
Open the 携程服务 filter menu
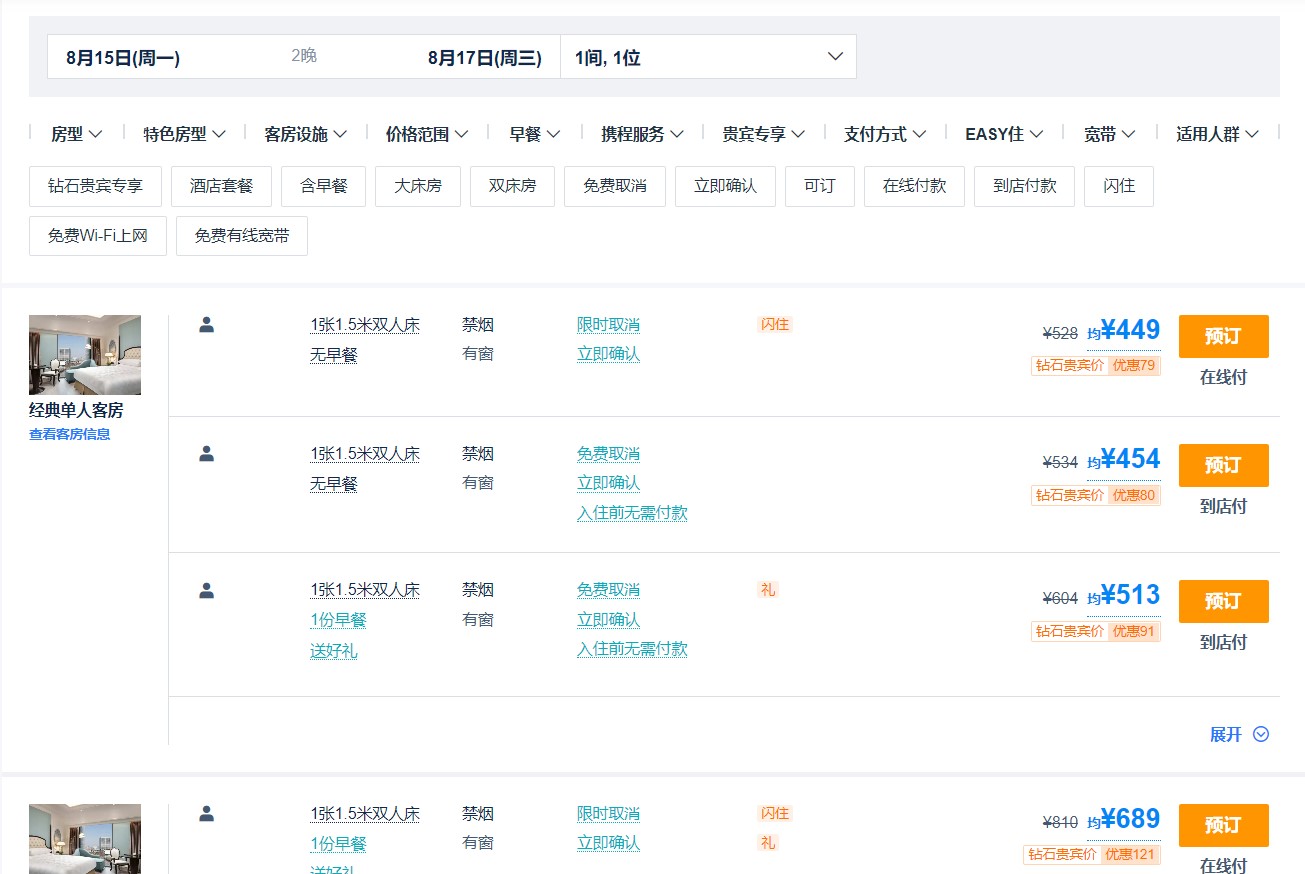tap(642, 134)
